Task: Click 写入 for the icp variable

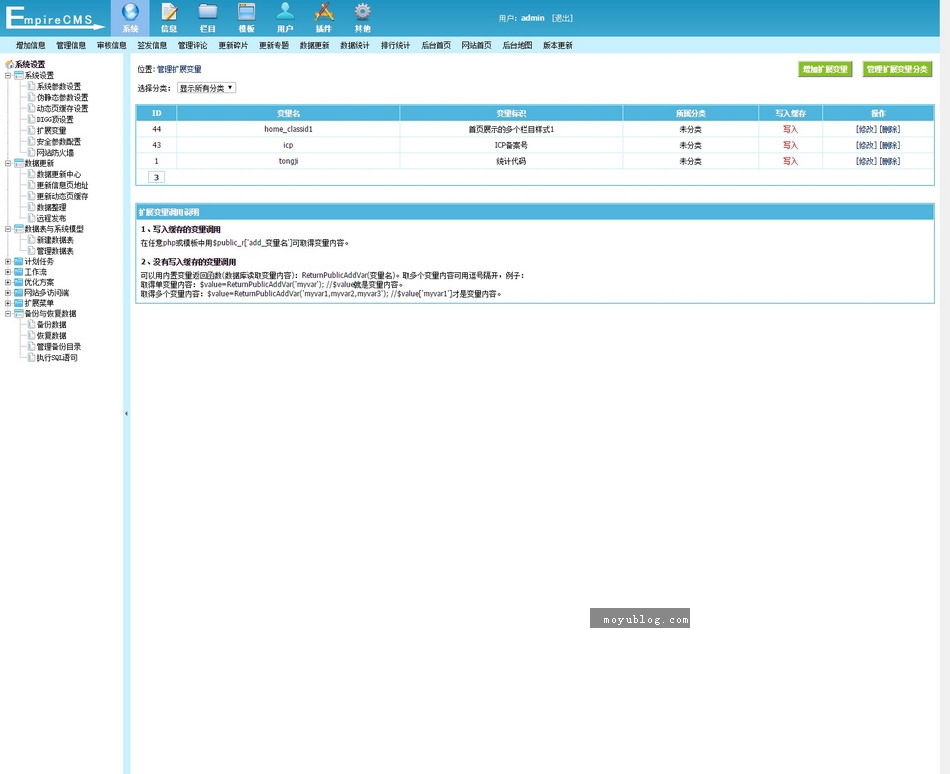Action: 790,145
